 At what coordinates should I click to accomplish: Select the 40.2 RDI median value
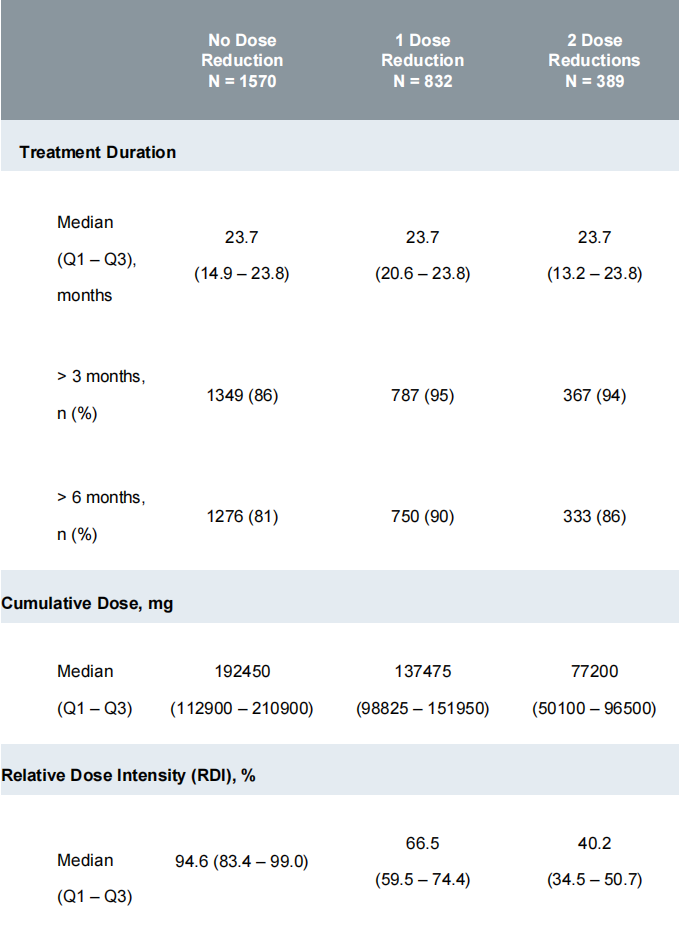(594, 843)
